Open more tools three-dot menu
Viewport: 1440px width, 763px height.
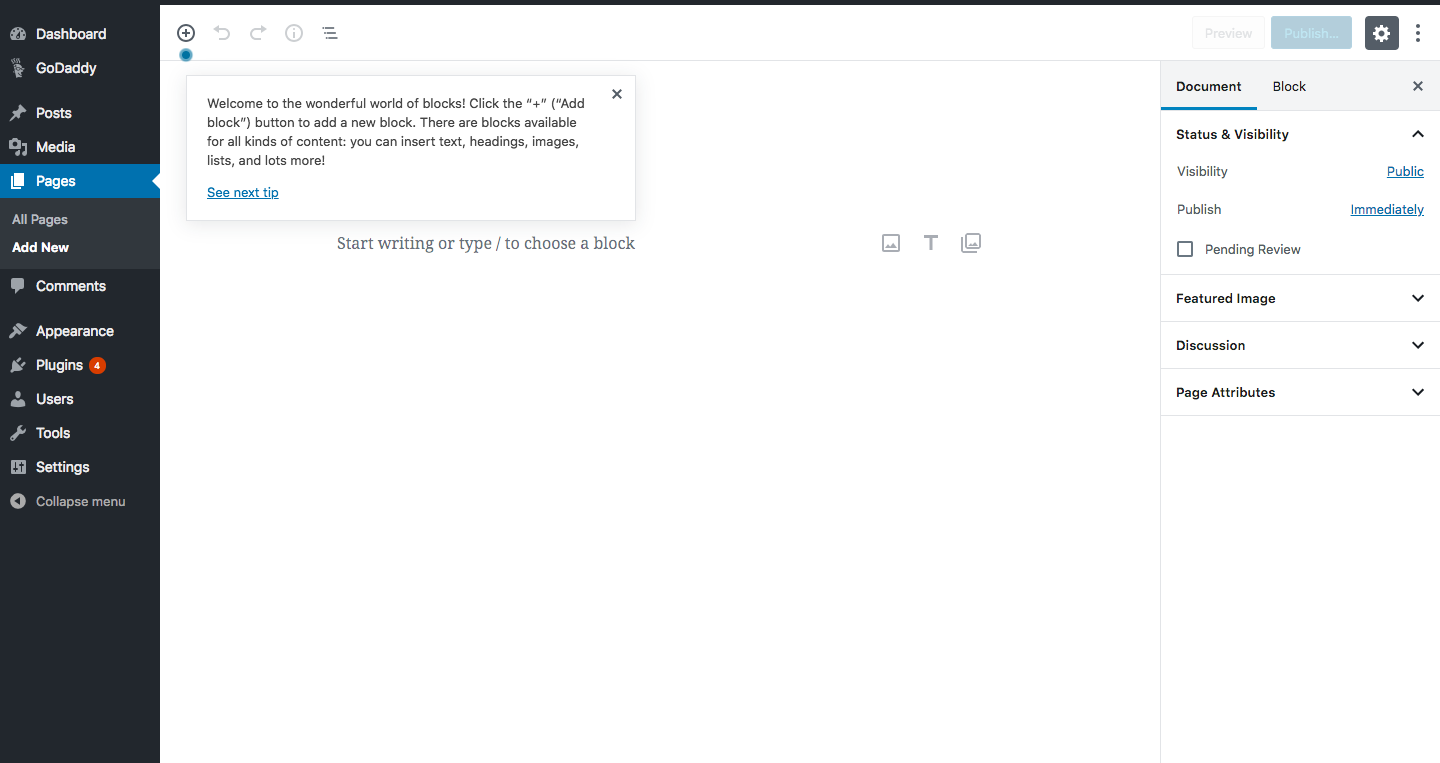click(x=1418, y=33)
